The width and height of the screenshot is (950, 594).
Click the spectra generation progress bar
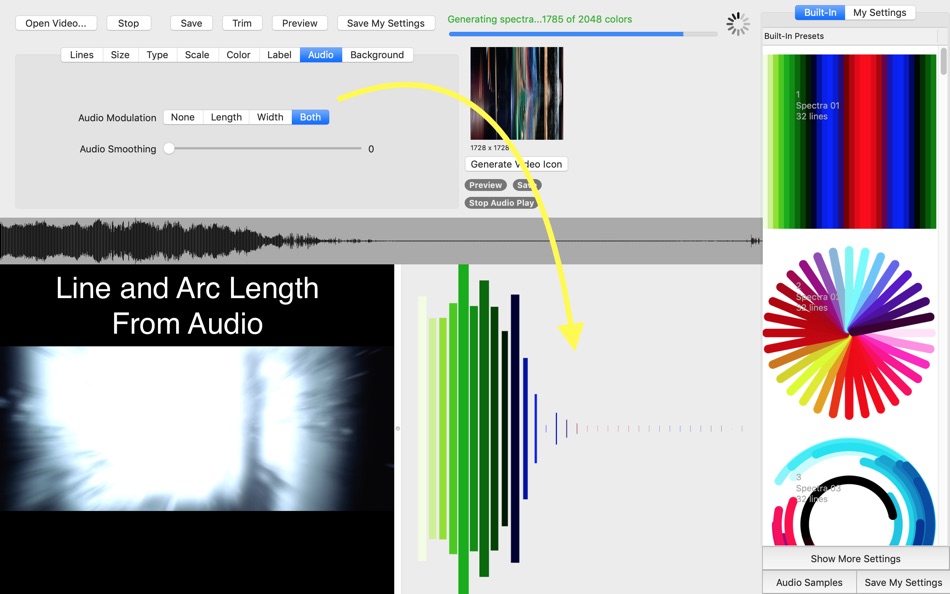coord(583,34)
